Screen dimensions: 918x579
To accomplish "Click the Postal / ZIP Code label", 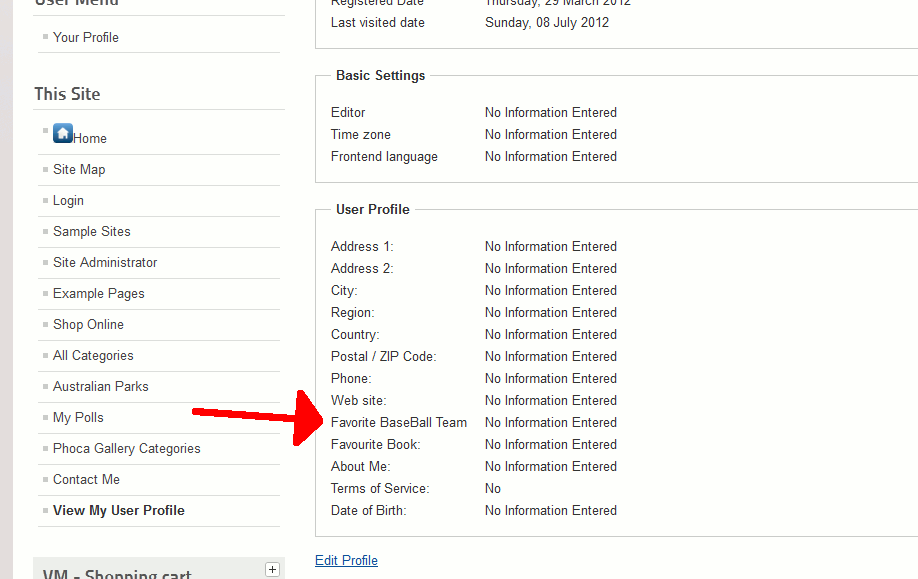I will [383, 357].
